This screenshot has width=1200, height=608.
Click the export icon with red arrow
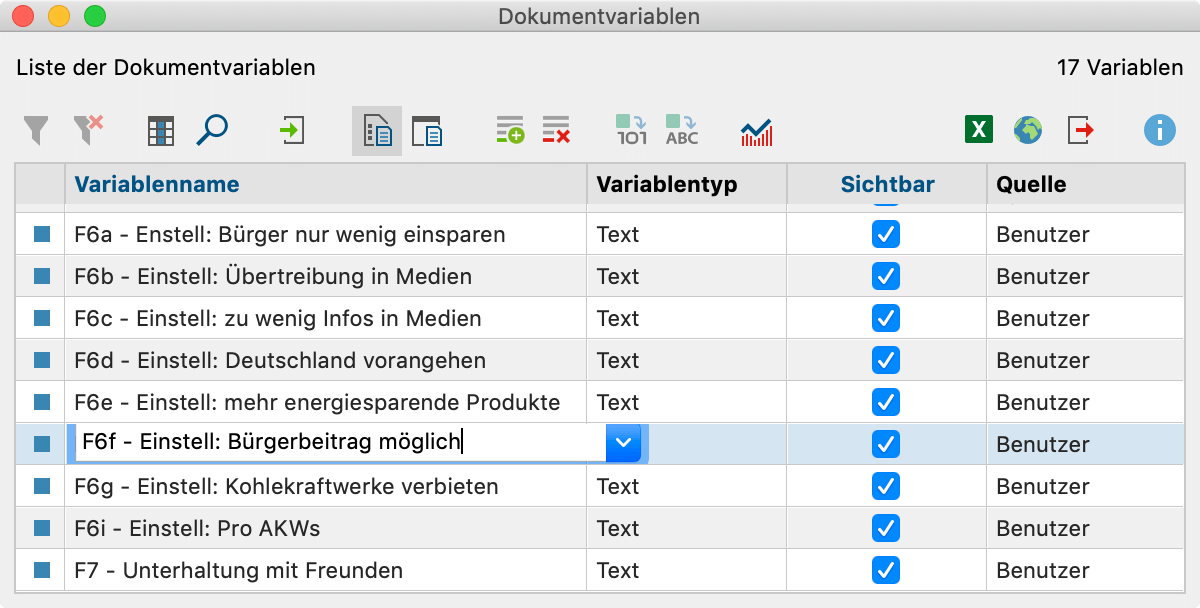[x=1081, y=130]
